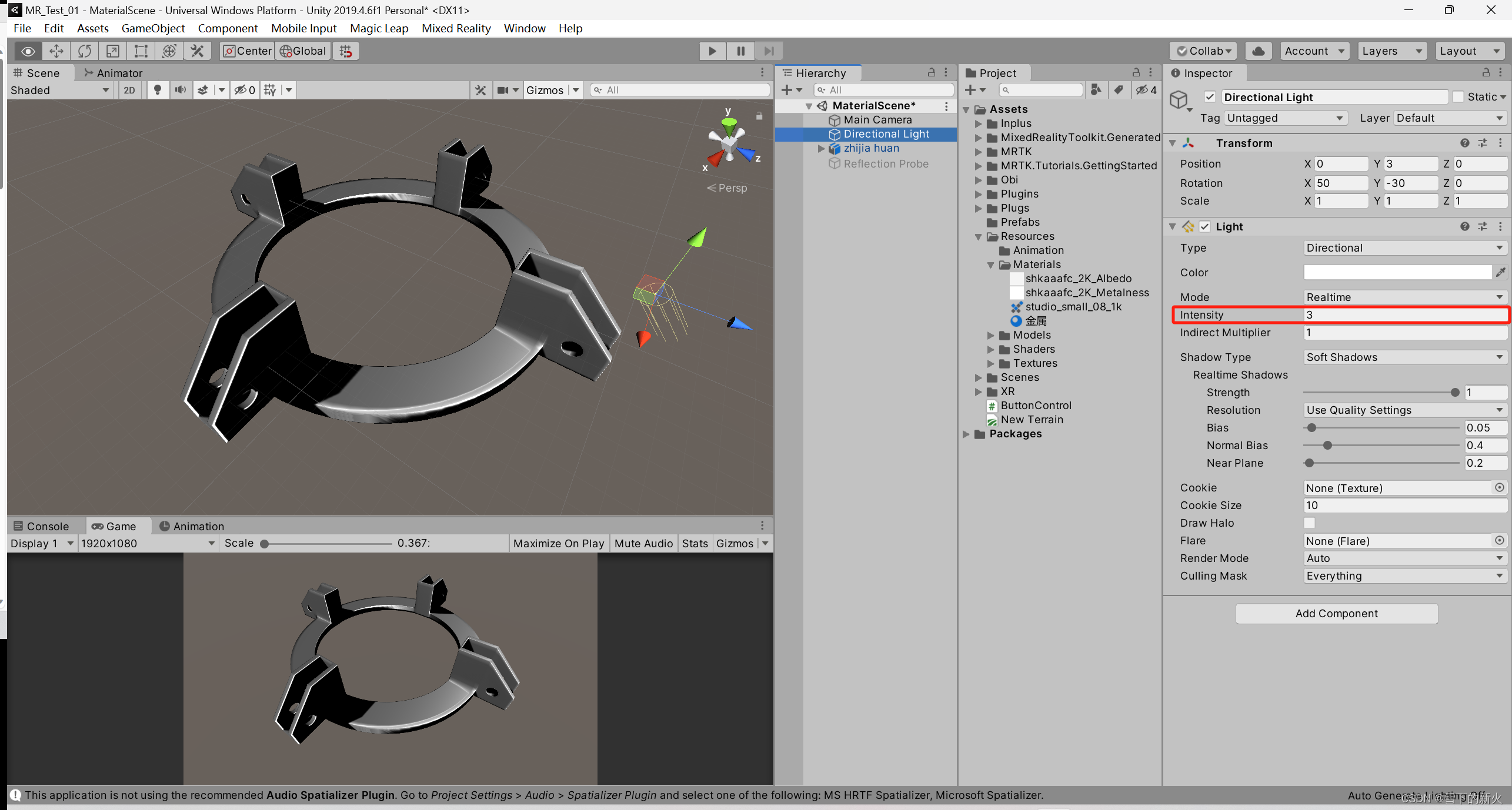Toggle the 2D view button
The image size is (1512, 810).
[x=129, y=90]
